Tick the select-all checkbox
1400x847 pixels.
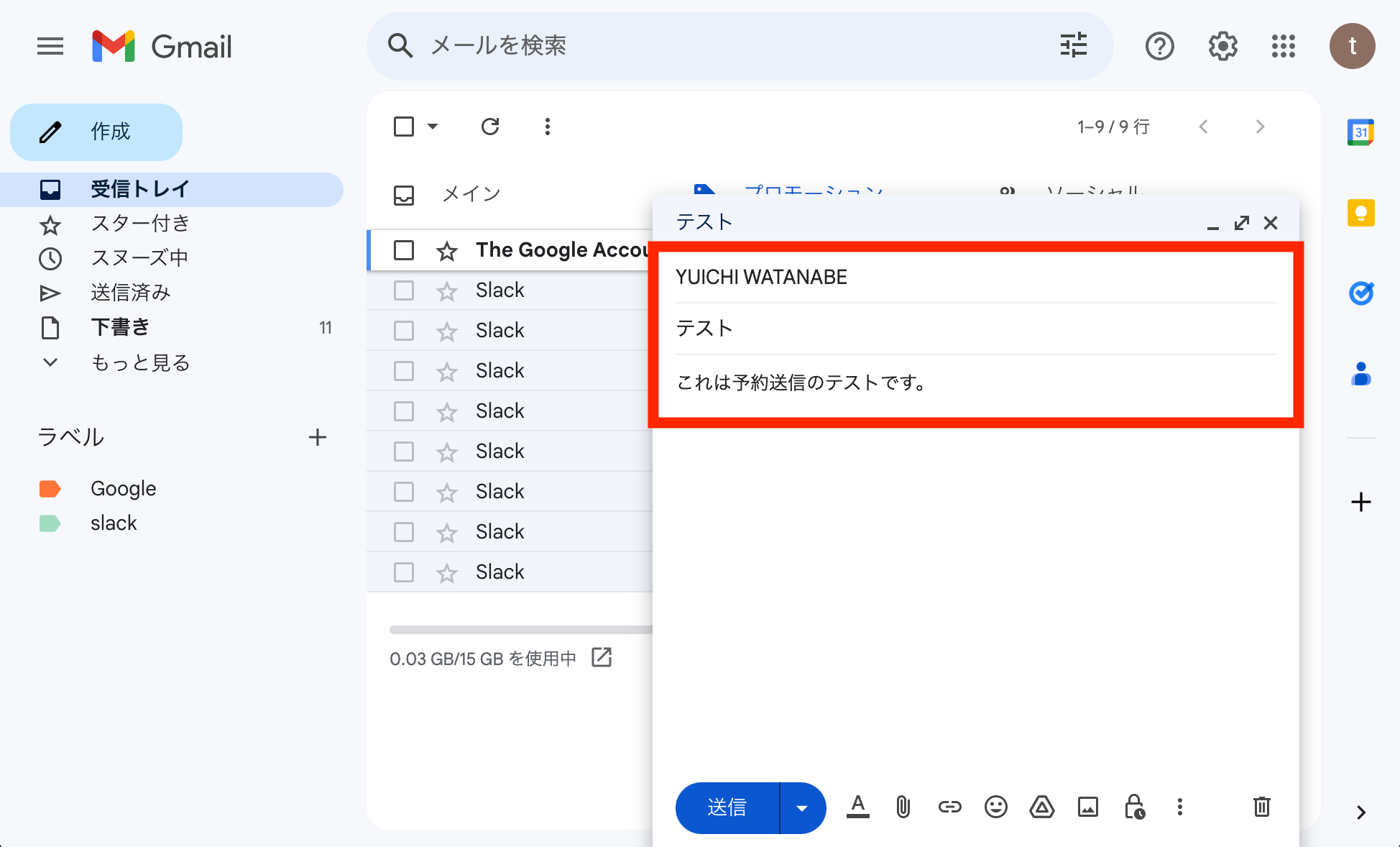pos(404,127)
